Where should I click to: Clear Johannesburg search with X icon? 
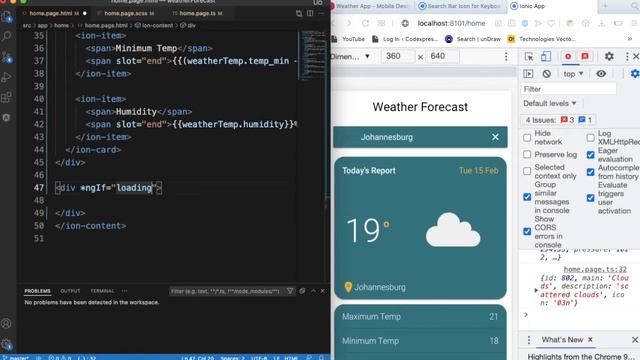pyautogui.click(x=495, y=137)
